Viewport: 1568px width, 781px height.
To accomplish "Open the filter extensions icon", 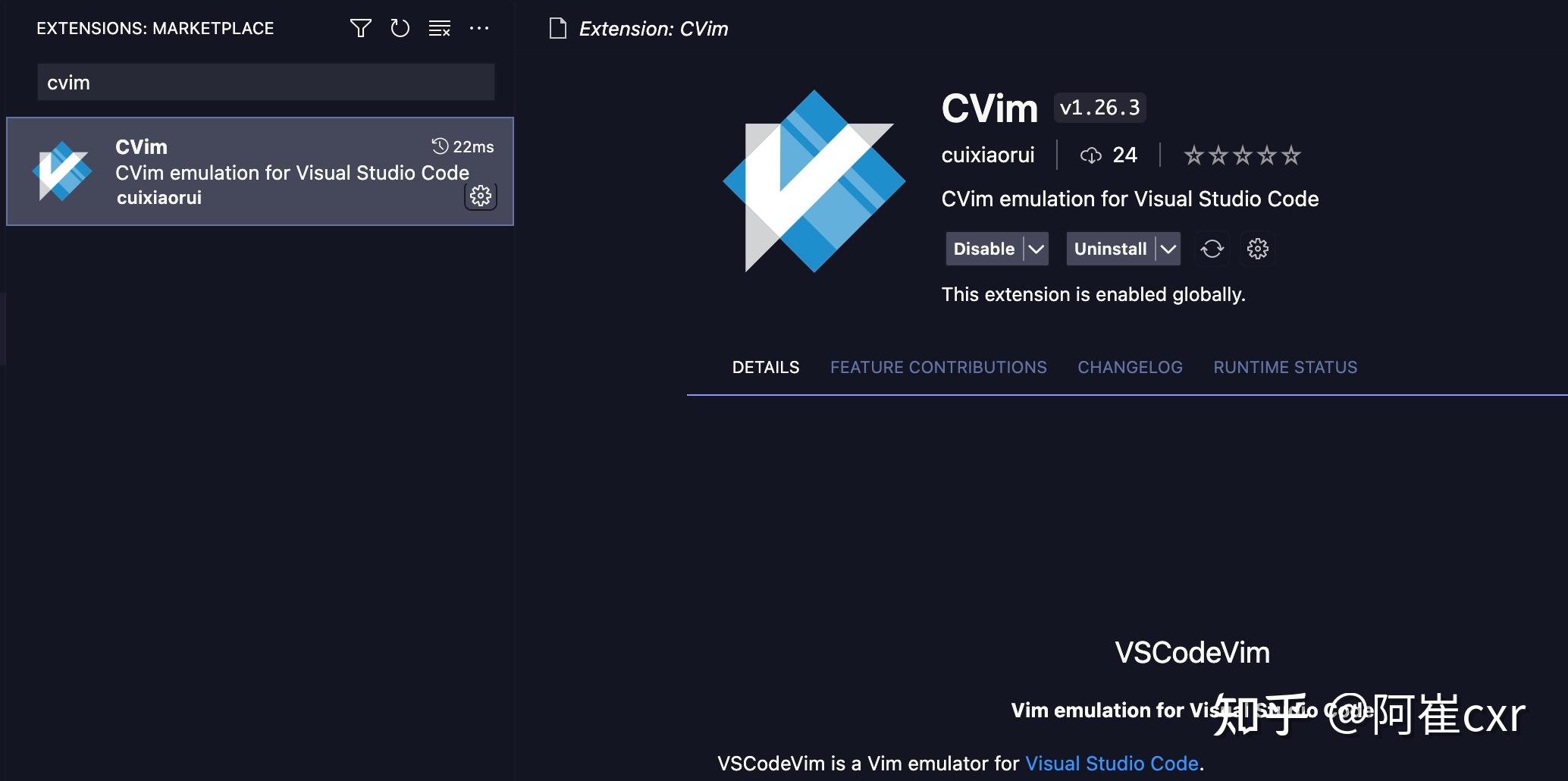I will (360, 28).
